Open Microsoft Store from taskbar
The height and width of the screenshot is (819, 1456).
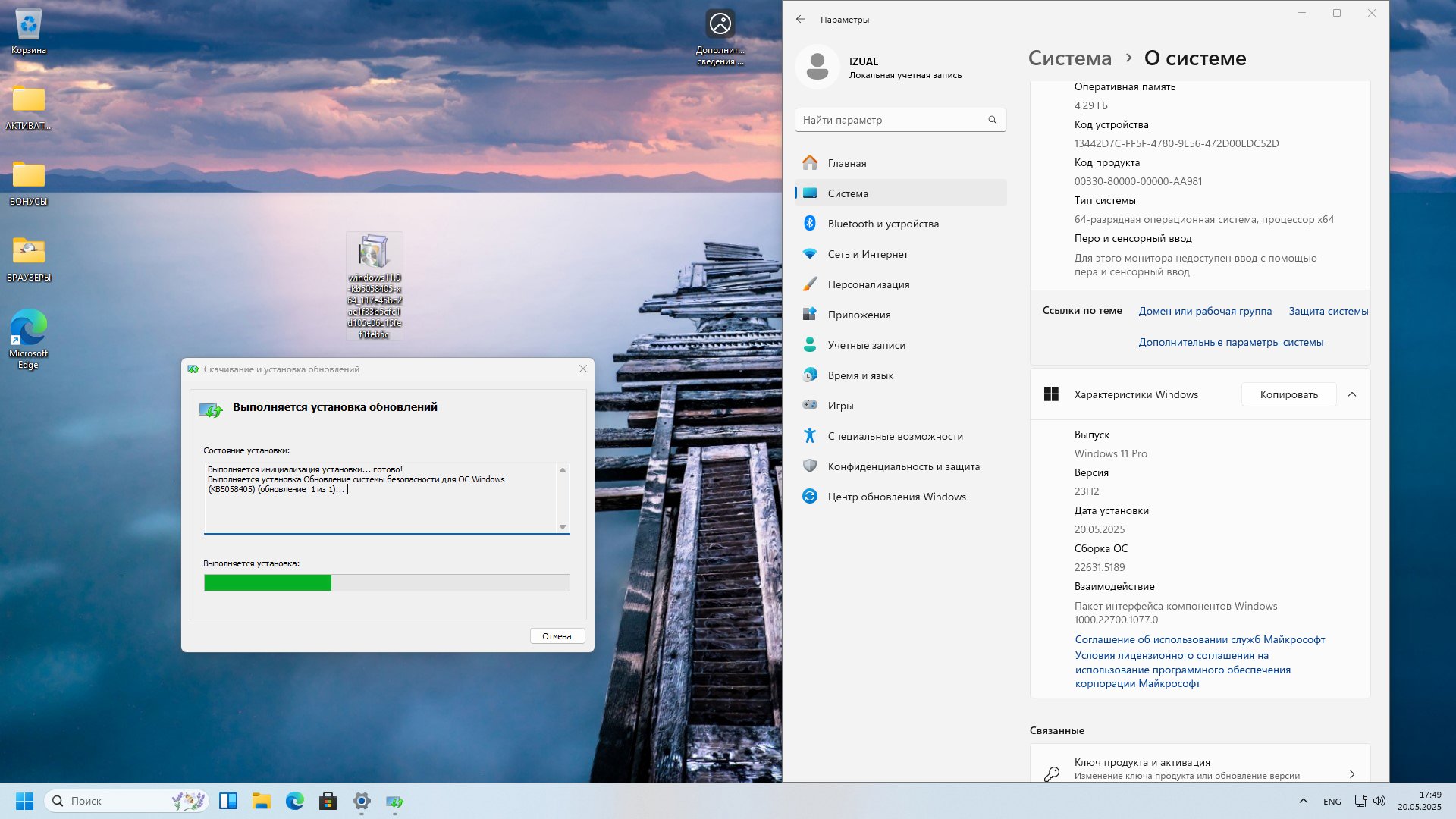[328, 801]
